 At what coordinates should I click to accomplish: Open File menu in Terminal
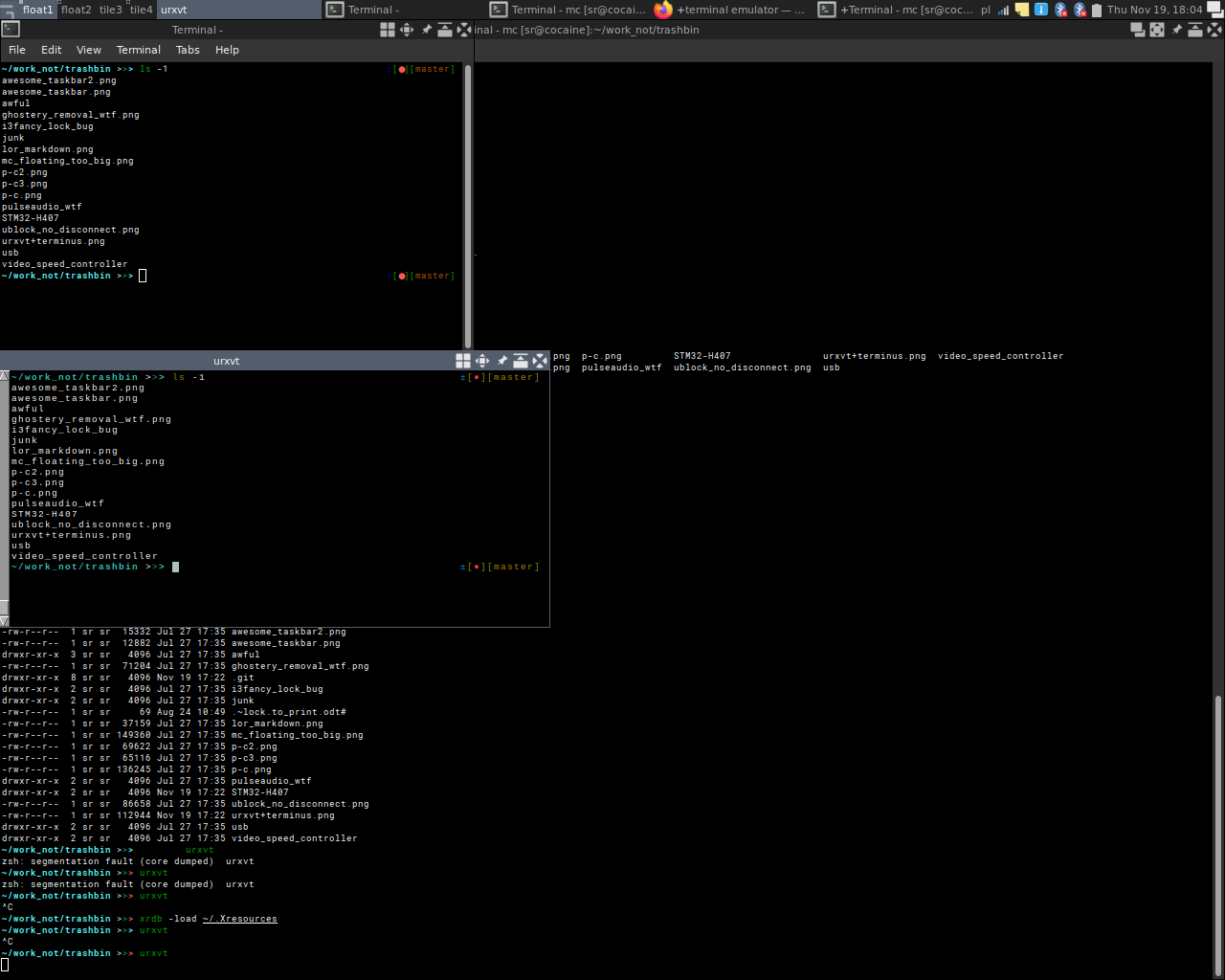click(x=17, y=50)
